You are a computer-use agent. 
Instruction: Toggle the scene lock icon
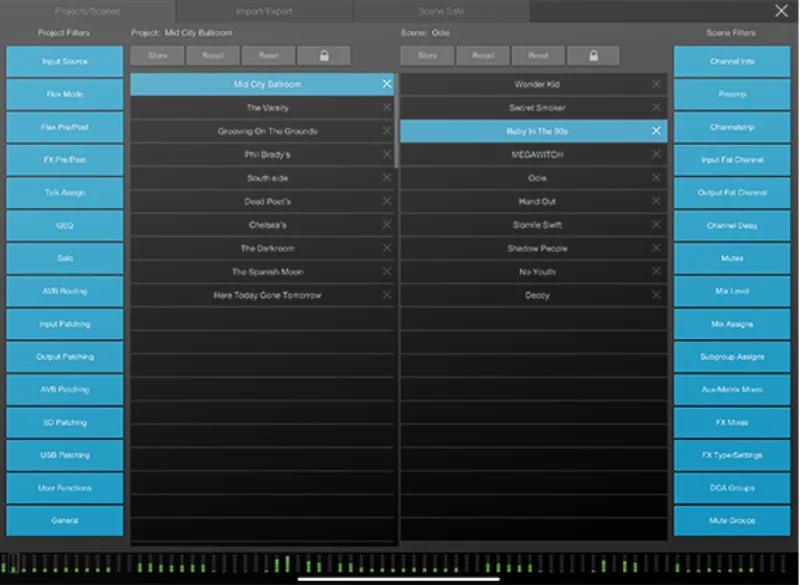[x=593, y=56]
